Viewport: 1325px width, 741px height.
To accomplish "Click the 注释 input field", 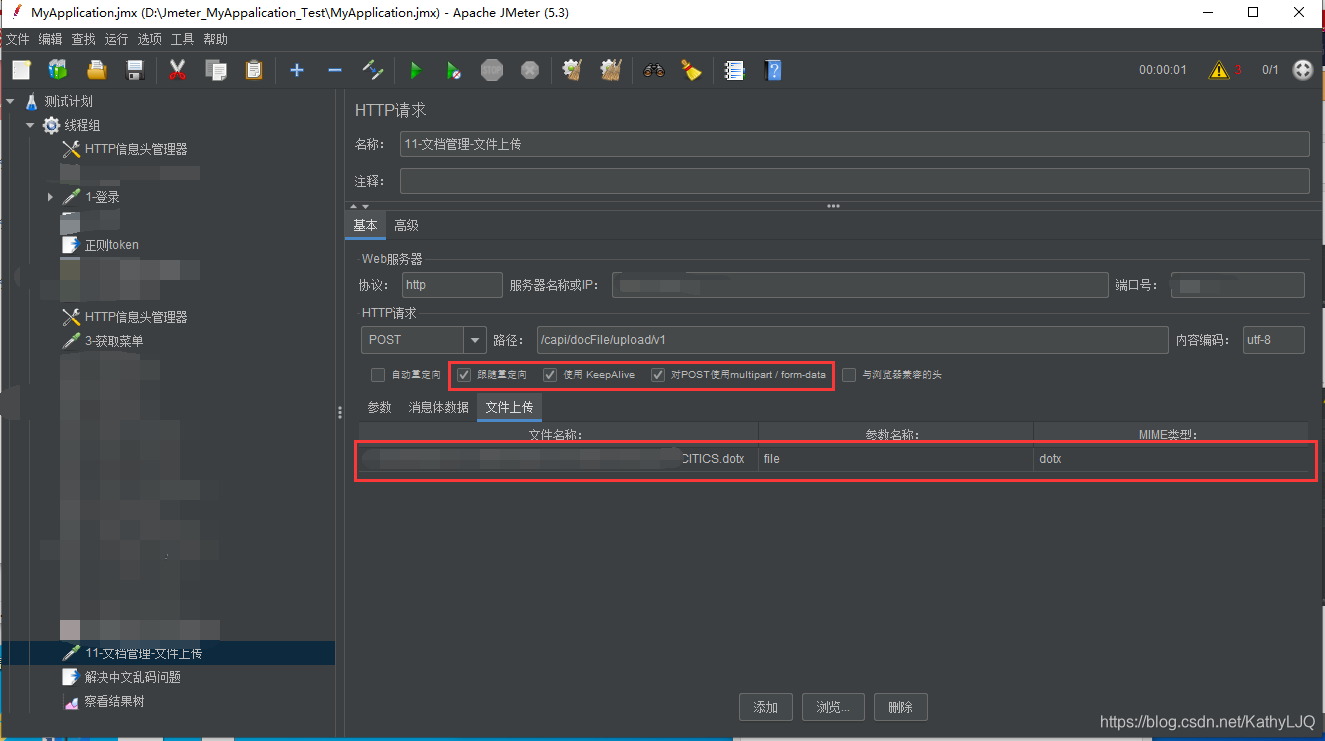I will [x=854, y=181].
